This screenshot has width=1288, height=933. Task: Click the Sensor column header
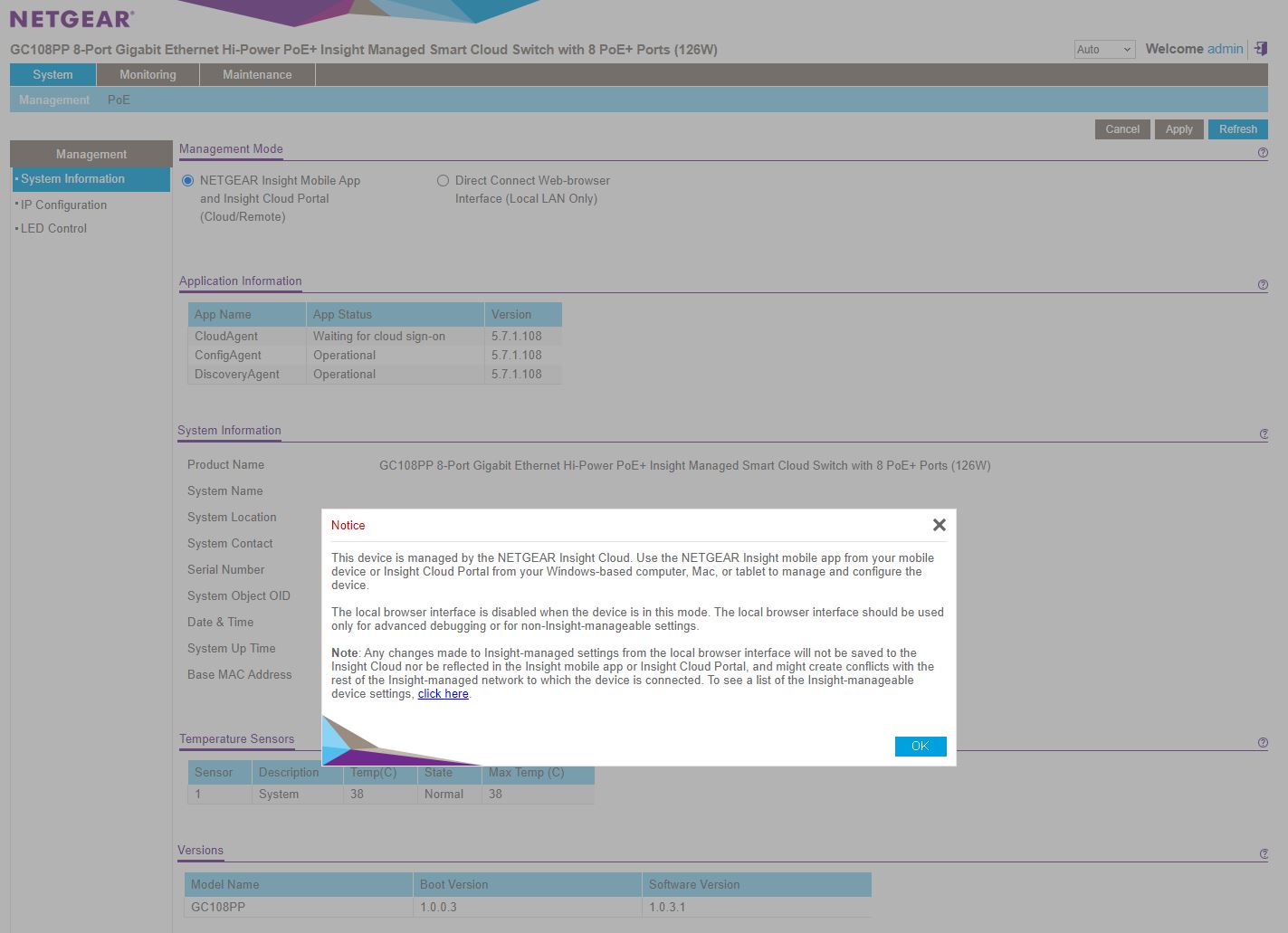click(x=220, y=773)
